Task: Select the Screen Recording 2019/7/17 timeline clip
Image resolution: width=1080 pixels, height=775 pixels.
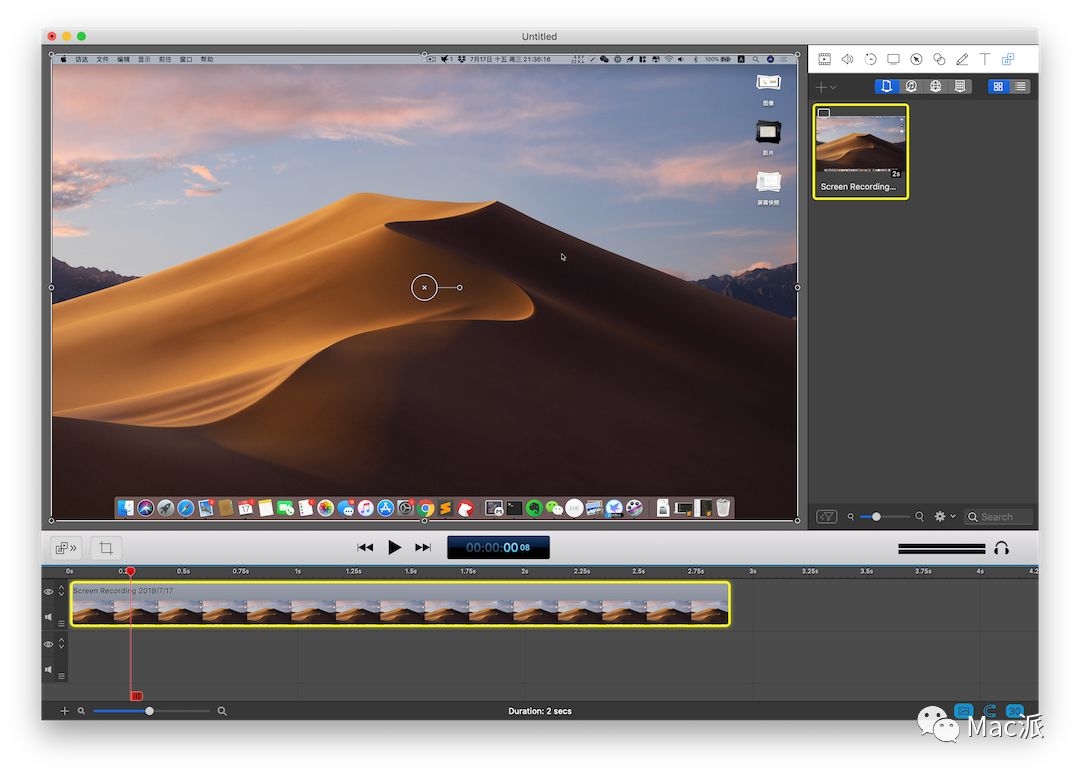Action: pos(400,604)
